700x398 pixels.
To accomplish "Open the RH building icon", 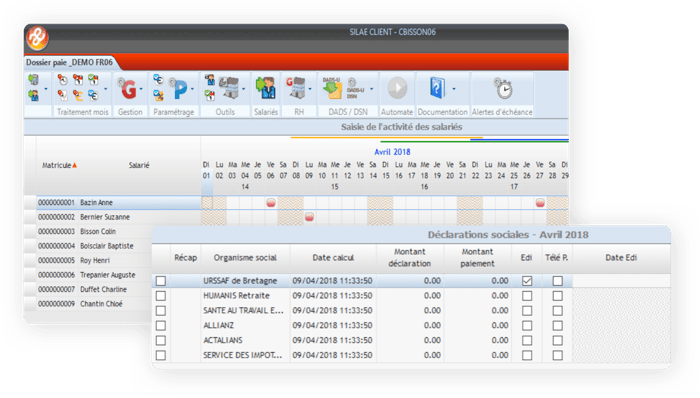I will tap(296, 87).
